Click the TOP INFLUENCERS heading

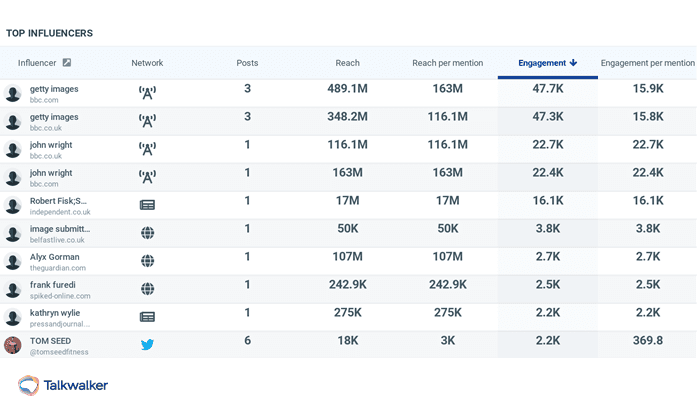[49, 33]
